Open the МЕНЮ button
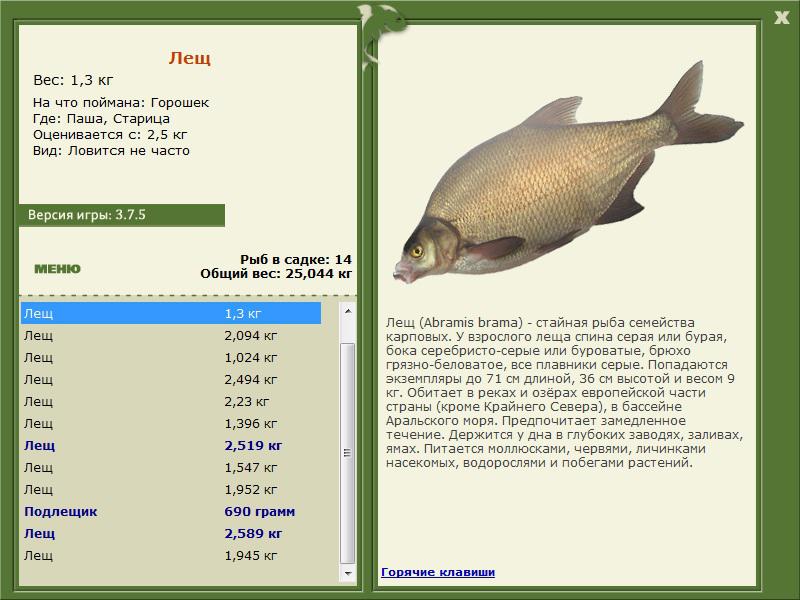The image size is (800, 600). point(57,269)
